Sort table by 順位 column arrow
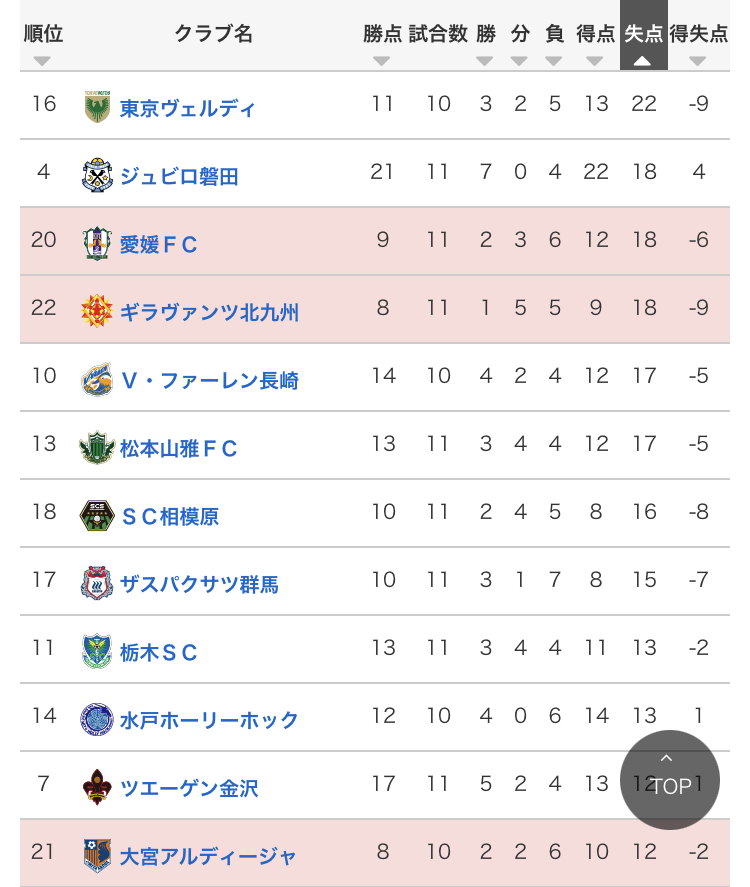Viewport: 750px width, 887px height. tap(42, 60)
